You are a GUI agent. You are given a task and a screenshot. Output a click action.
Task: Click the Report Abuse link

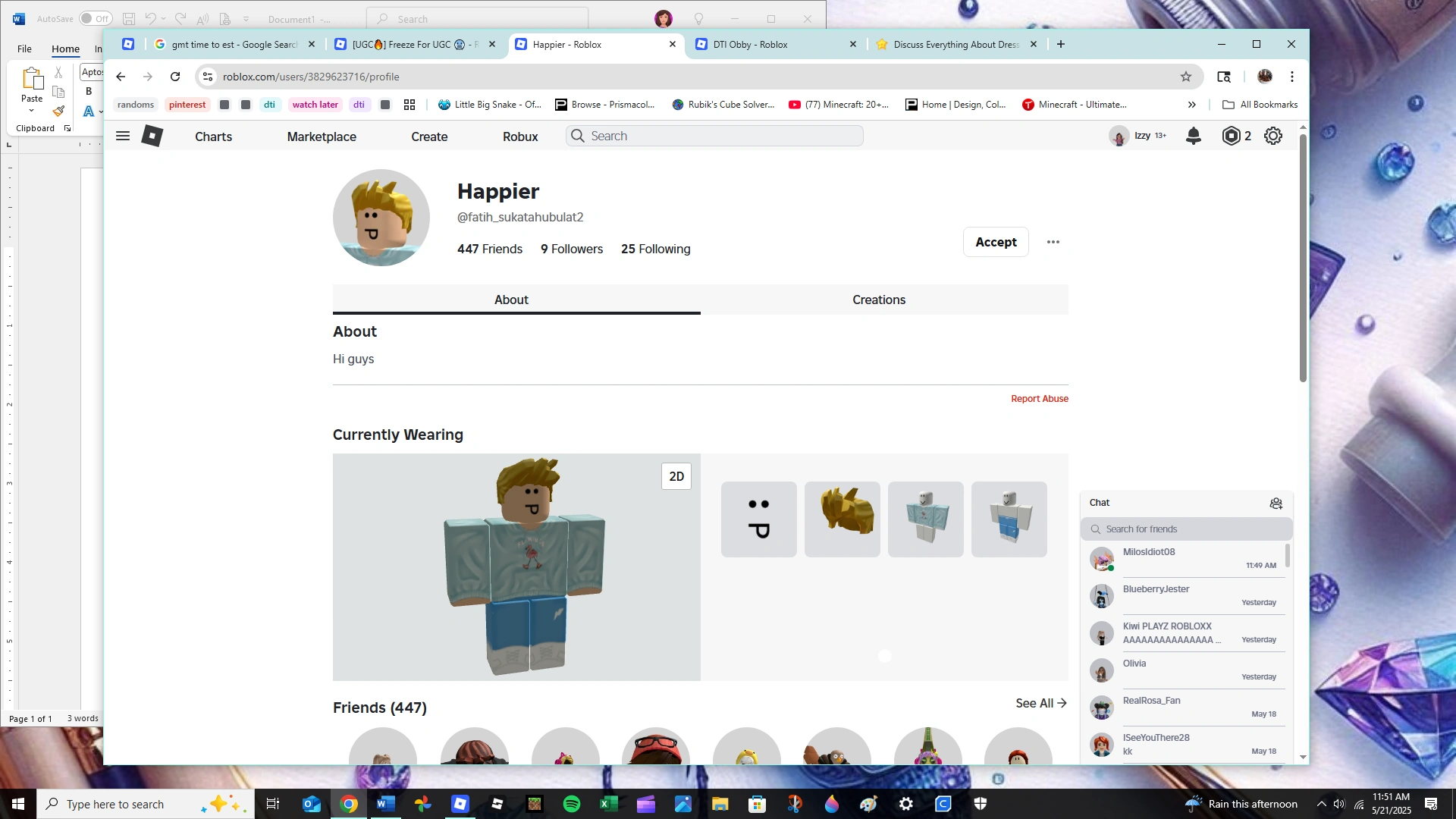(1039, 399)
